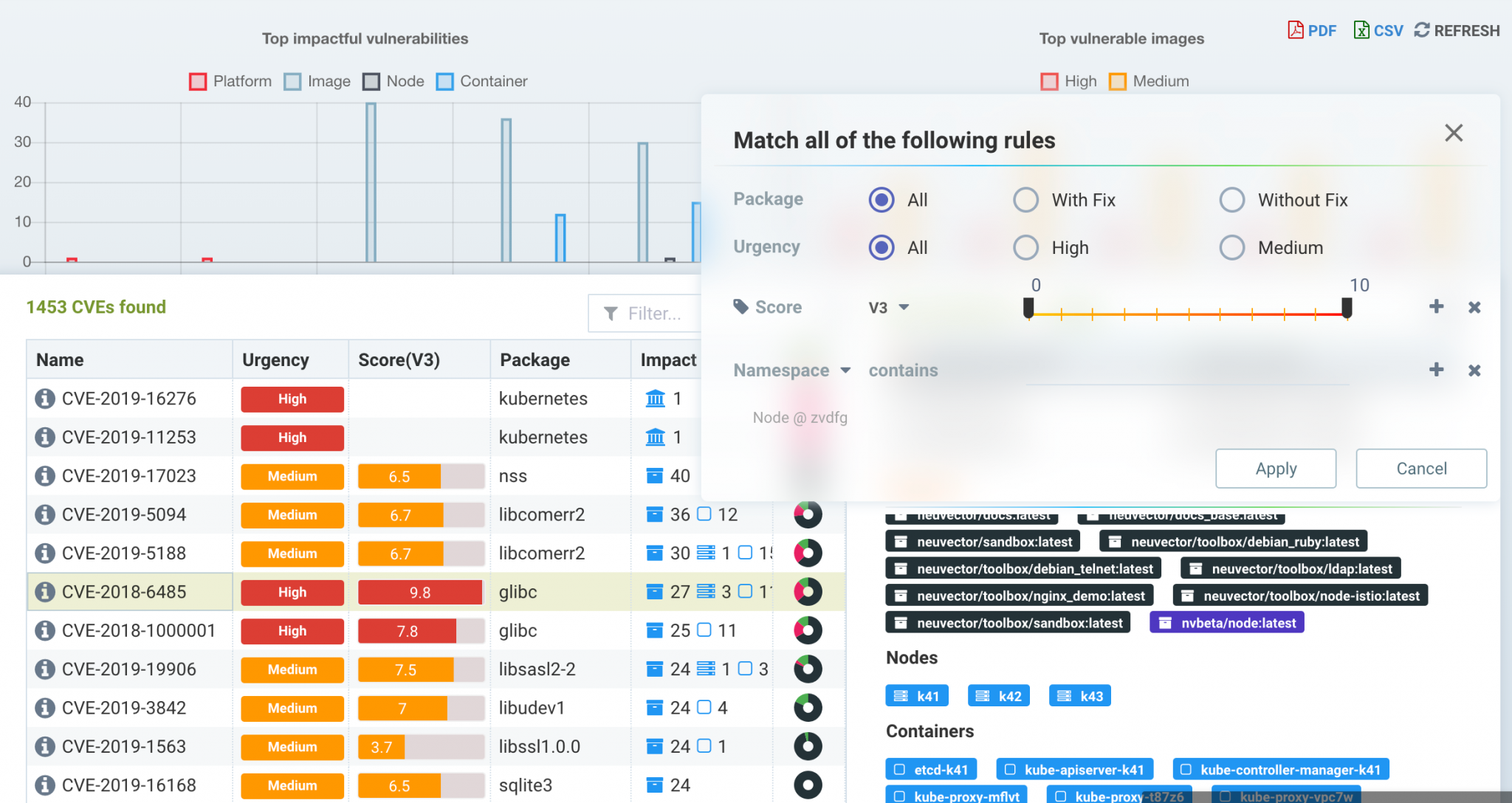
Task: Select the Urgency 'High' radio button
Action: tap(1024, 247)
